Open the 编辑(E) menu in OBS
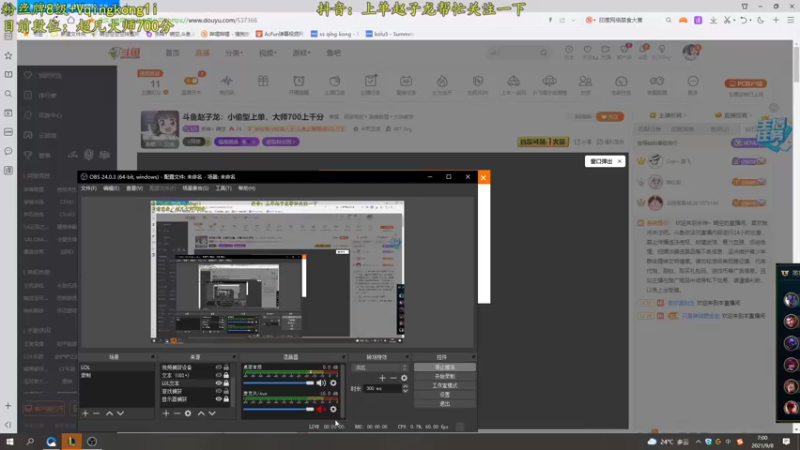The height and width of the screenshot is (450, 800). [111, 188]
